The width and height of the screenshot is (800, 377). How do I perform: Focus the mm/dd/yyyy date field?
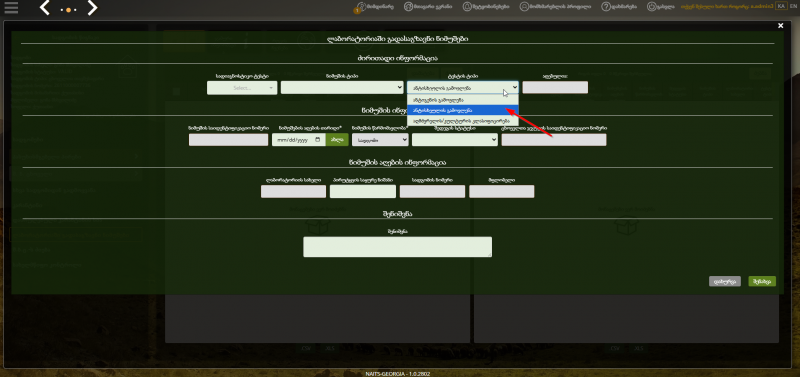[x=298, y=140]
